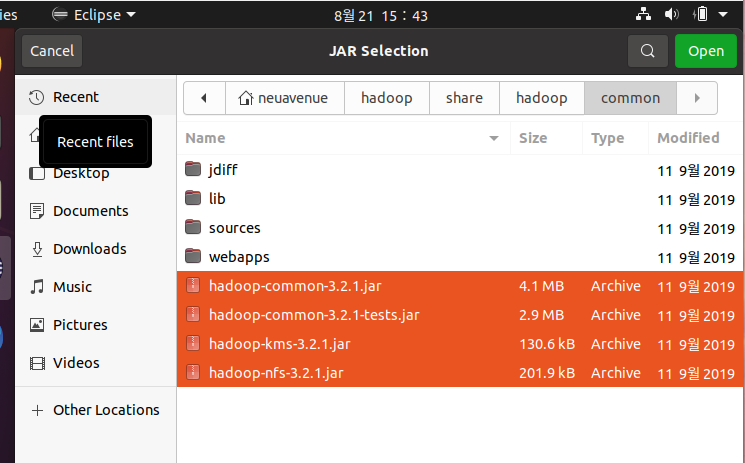The image size is (745, 463).
Task: Click the network icon in system tray
Action: point(643,14)
